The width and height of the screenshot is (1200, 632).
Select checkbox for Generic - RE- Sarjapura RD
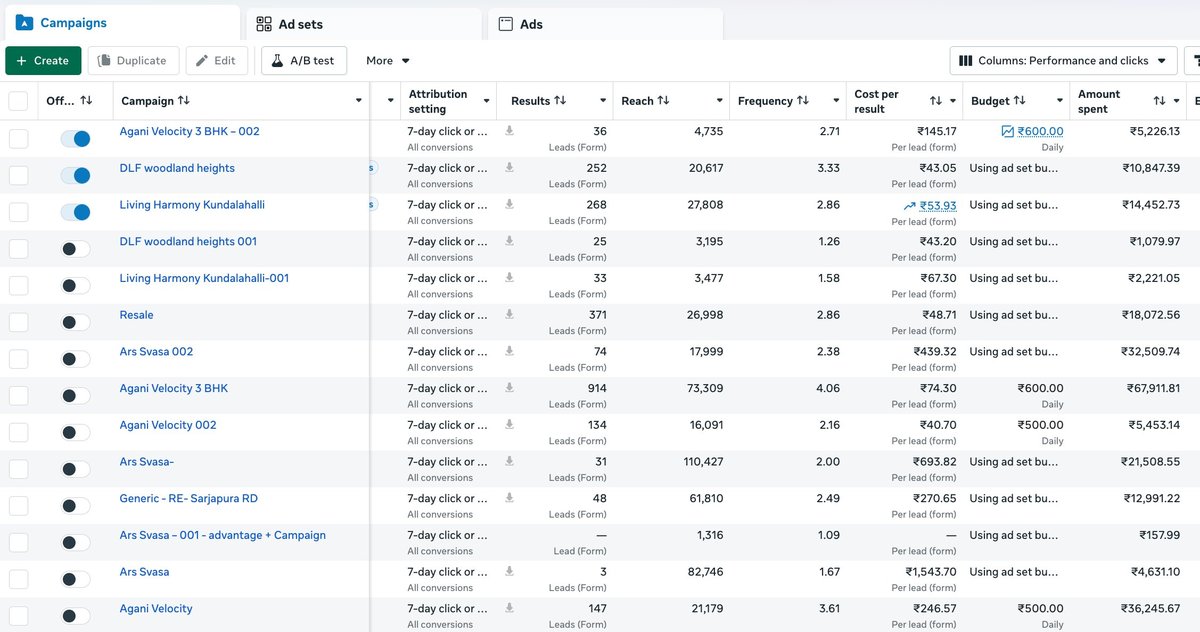[18, 506]
